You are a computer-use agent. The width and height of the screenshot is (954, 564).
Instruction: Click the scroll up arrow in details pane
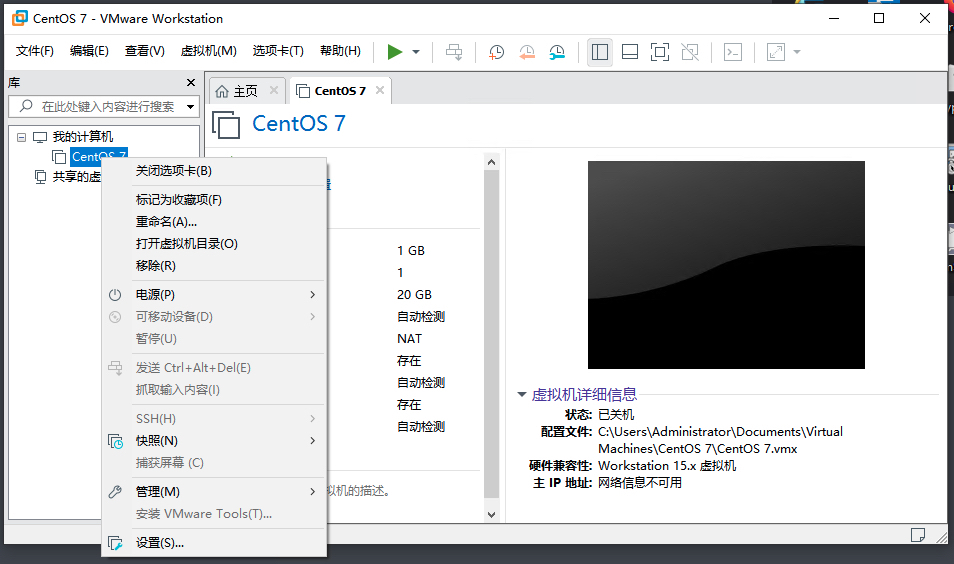click(x=492, y=162)
